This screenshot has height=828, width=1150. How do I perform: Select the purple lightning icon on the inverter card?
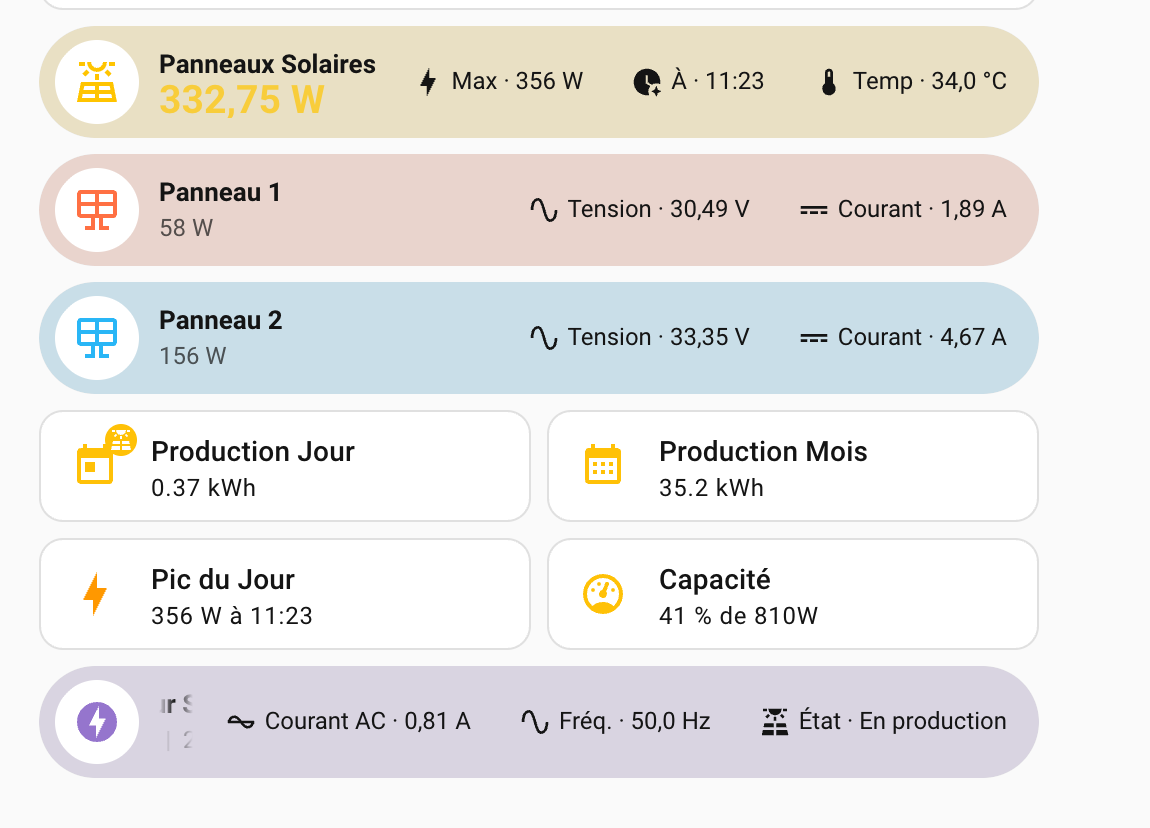(x=97, y=721)
